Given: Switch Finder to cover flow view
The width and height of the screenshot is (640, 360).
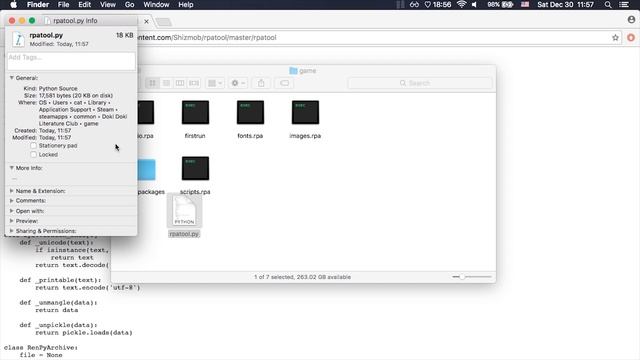Looking at the screenshot, I should [194, 83].
